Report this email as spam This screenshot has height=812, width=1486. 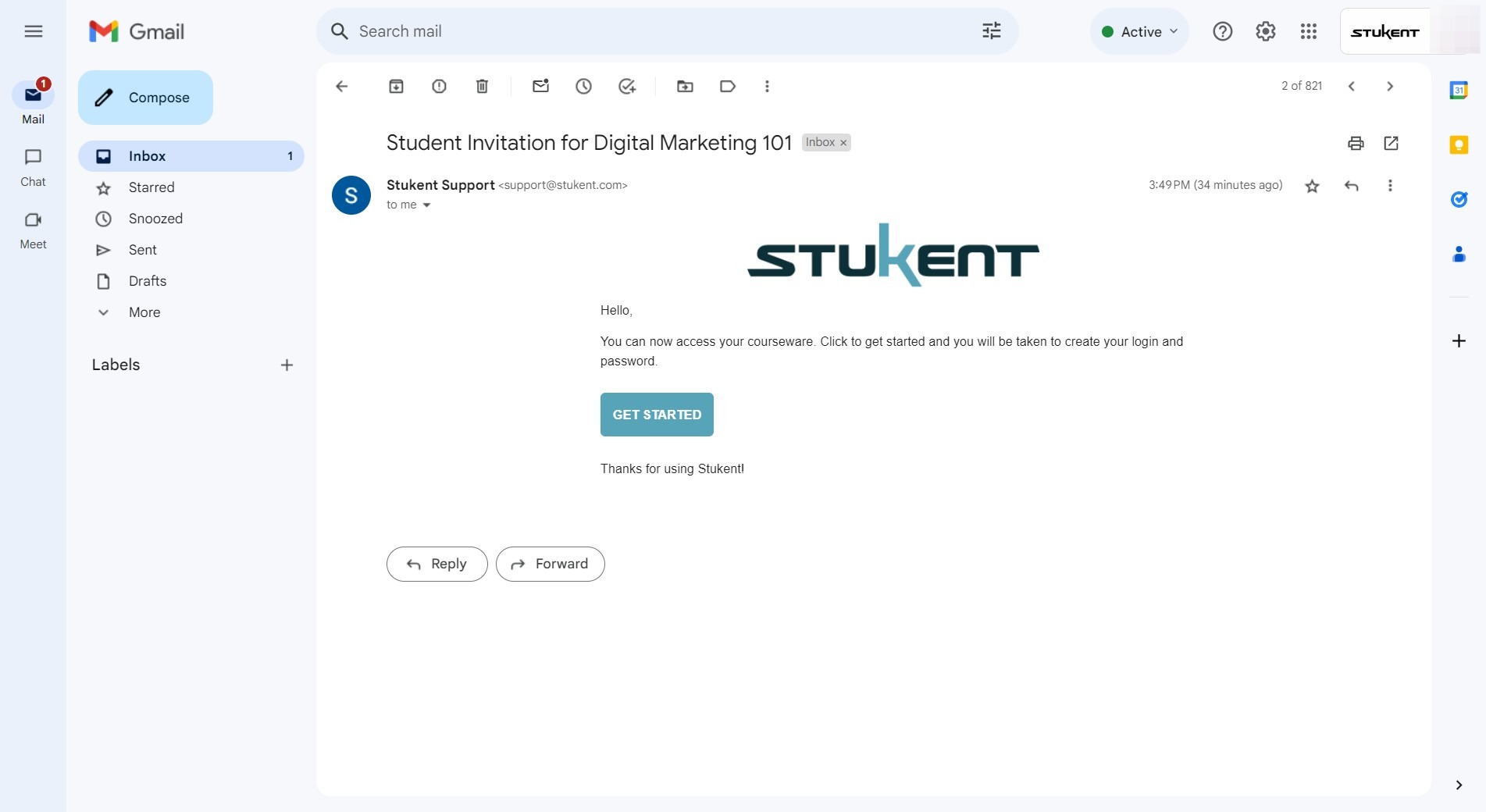440,87
